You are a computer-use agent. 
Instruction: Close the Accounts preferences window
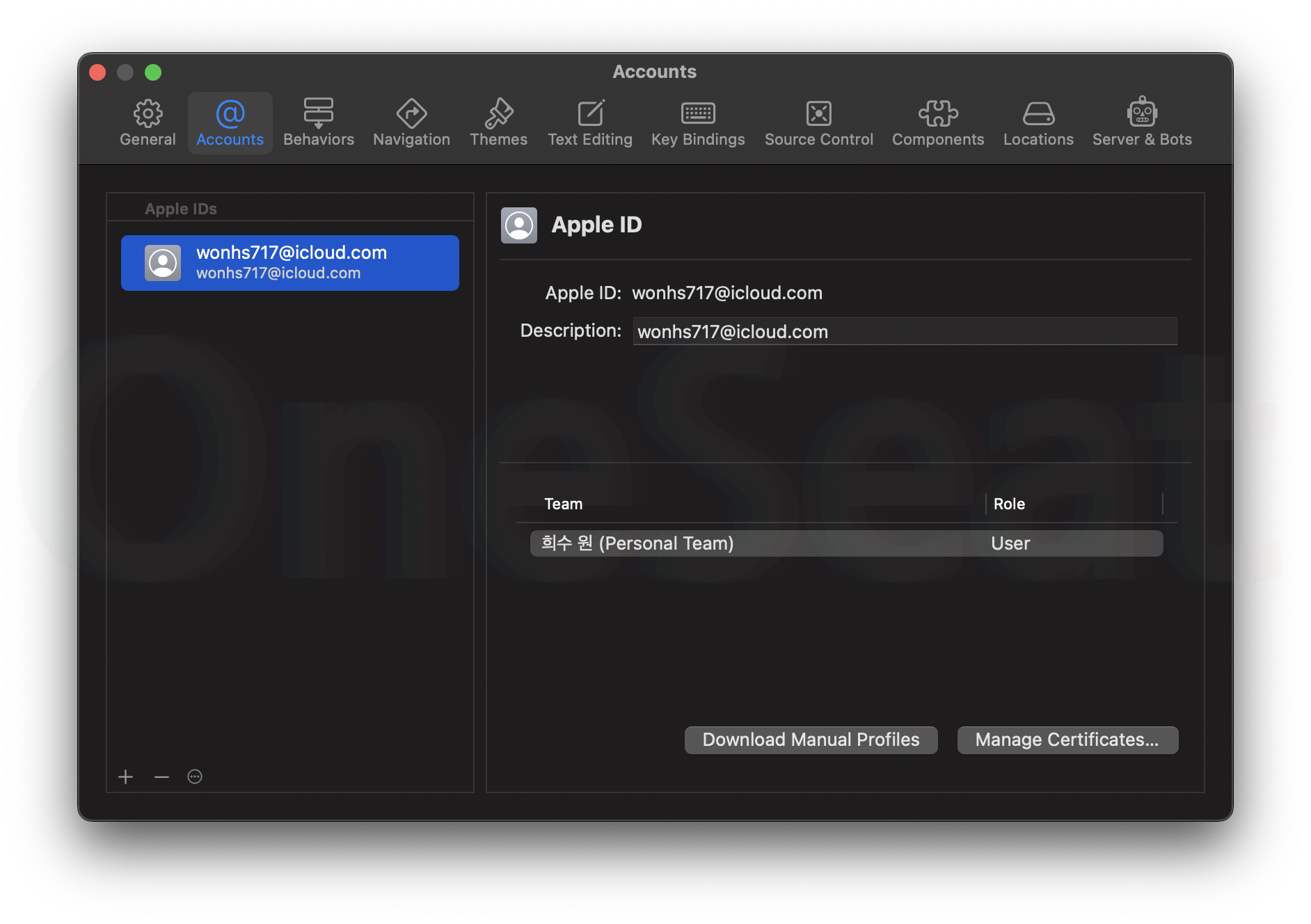coord(97,72)
